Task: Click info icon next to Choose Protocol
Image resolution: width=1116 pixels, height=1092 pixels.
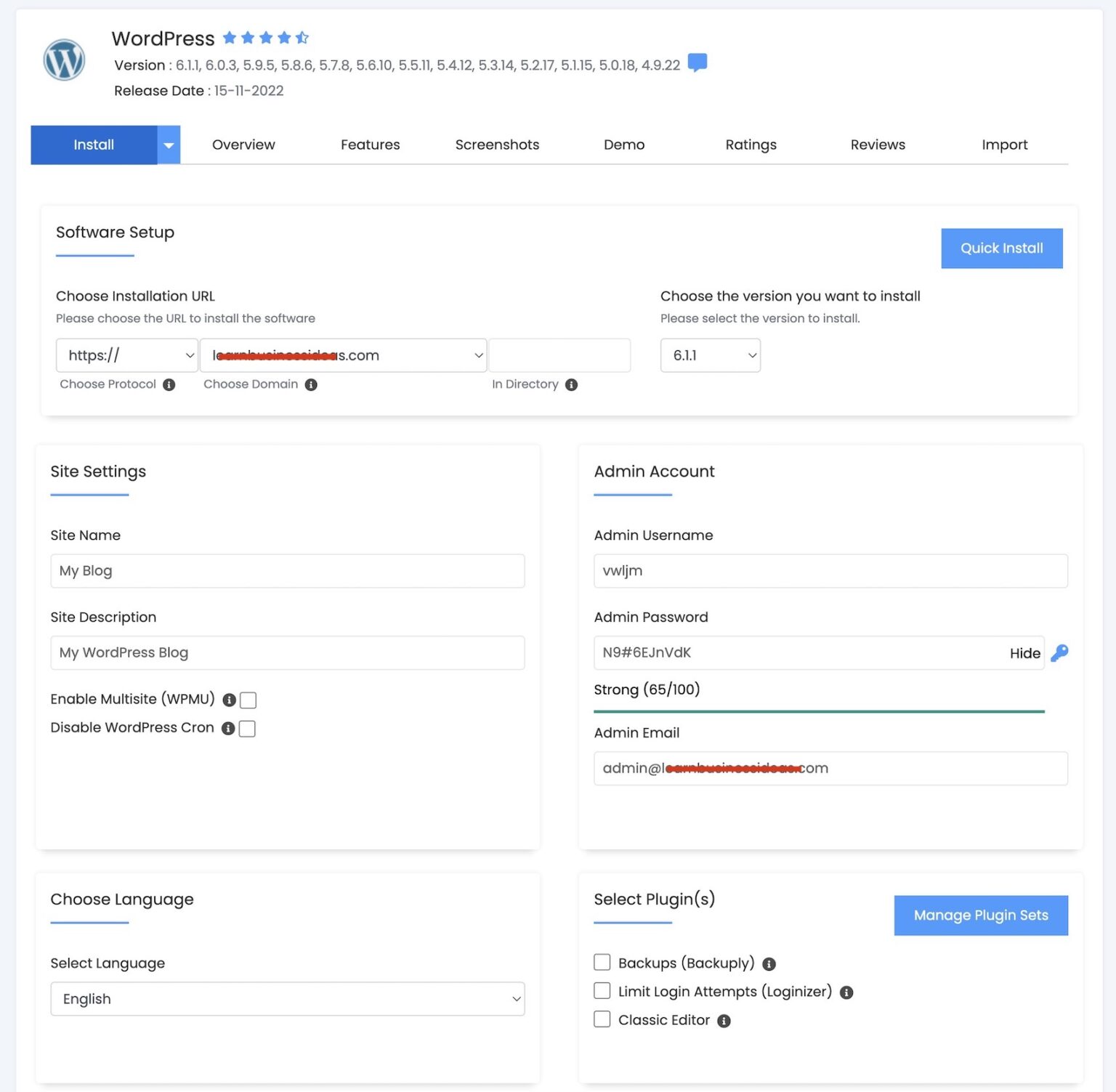Action: (x=169, y=384)
